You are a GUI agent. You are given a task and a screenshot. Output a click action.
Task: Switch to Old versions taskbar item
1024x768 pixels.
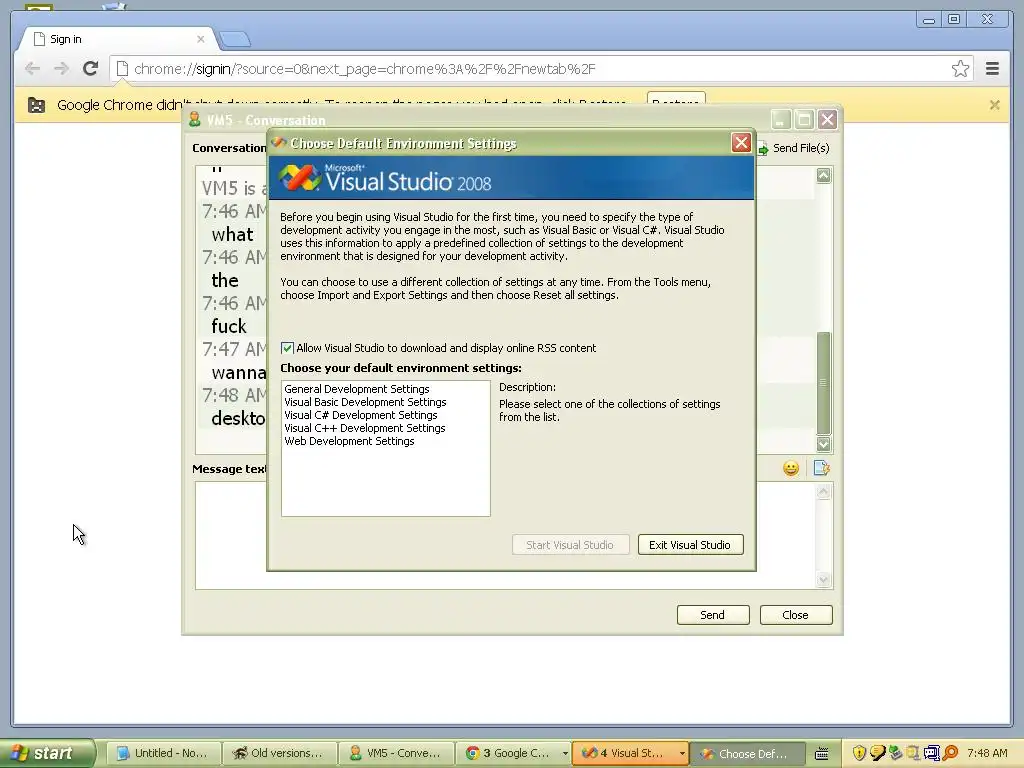[279, 753]
